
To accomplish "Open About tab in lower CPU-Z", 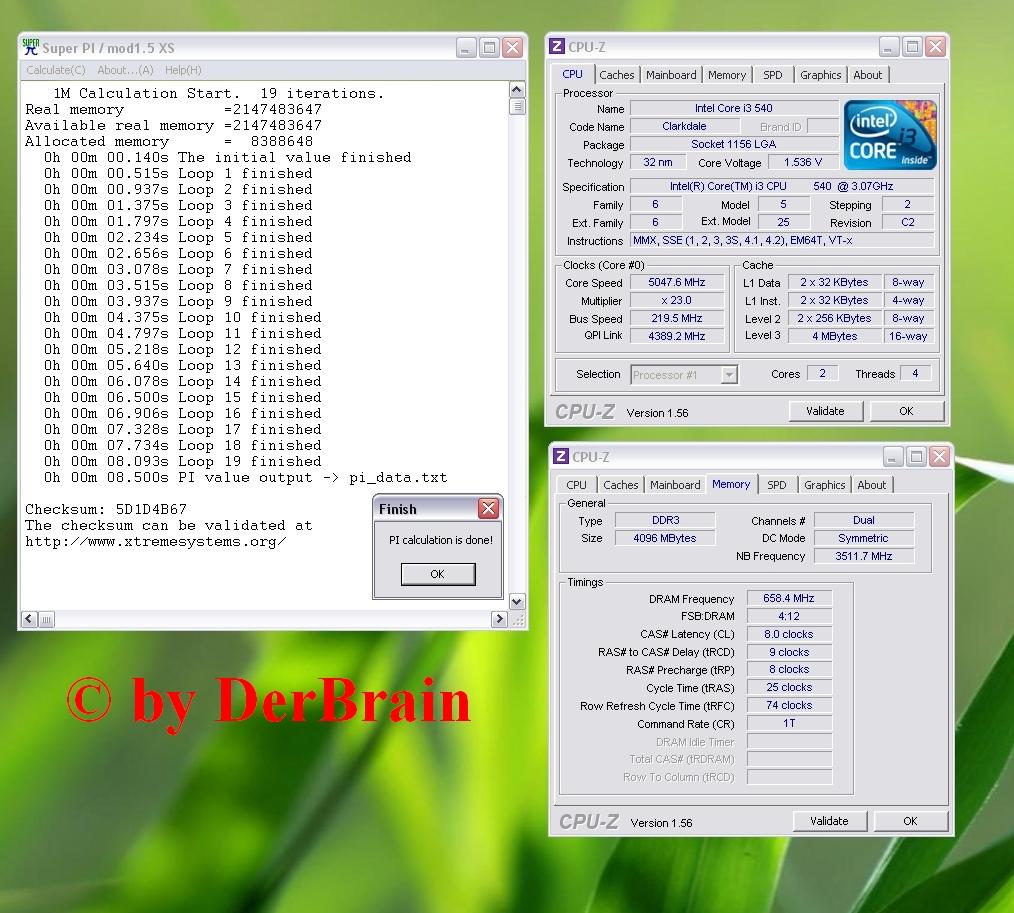I will (x=872, y=485).
